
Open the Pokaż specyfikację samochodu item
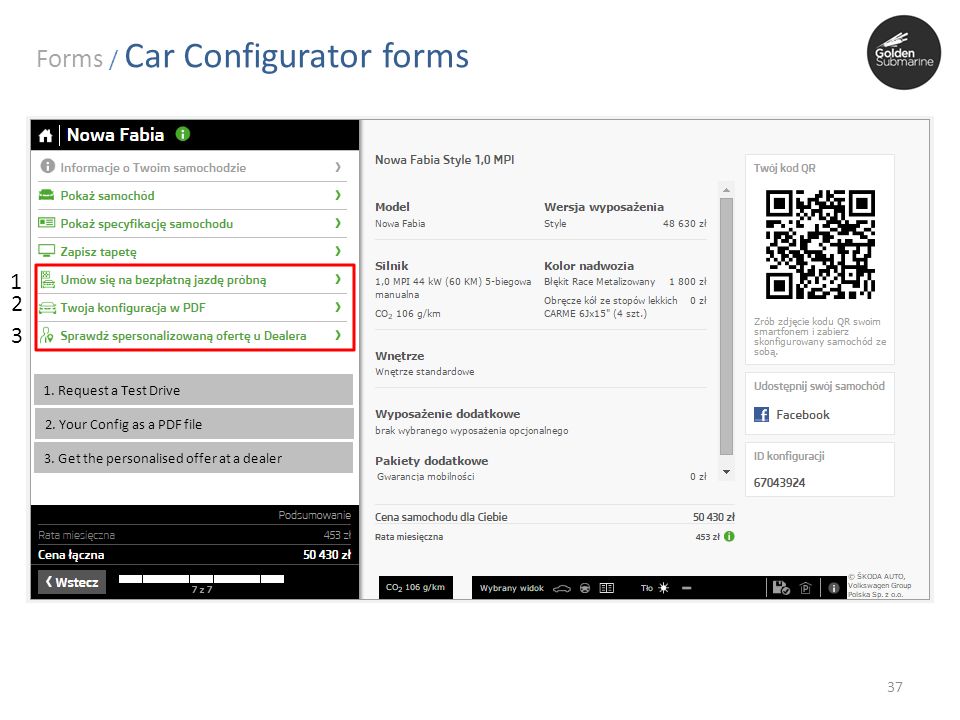[192, 223]
